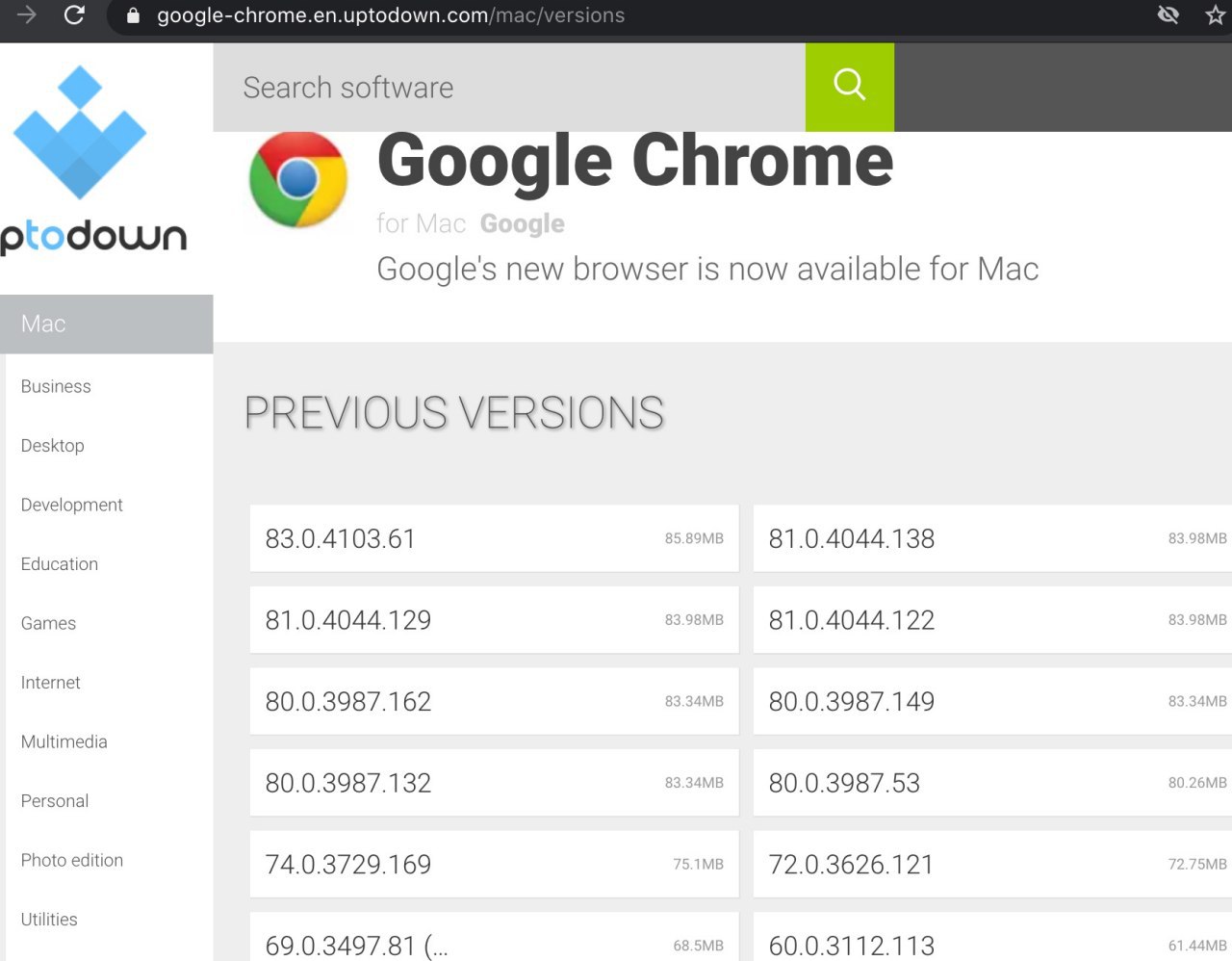Open the Education category

pos(60,564)
